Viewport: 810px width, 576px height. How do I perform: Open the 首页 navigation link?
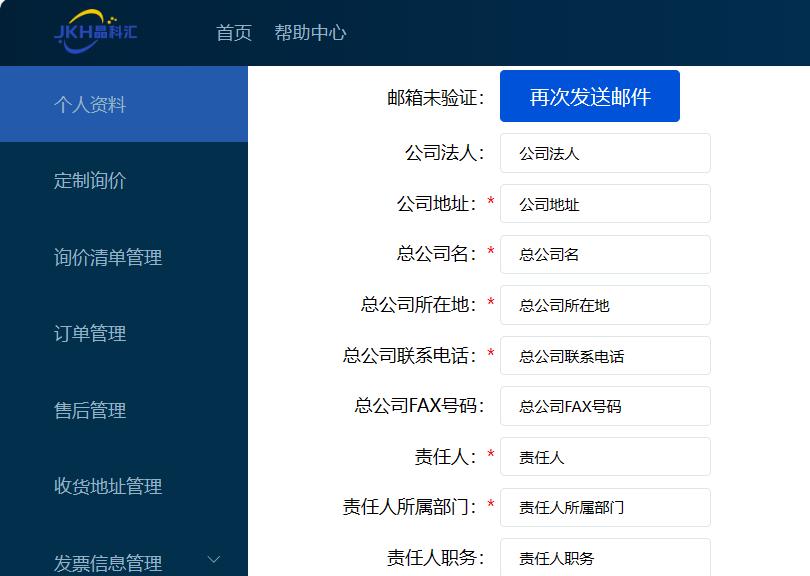234,33
